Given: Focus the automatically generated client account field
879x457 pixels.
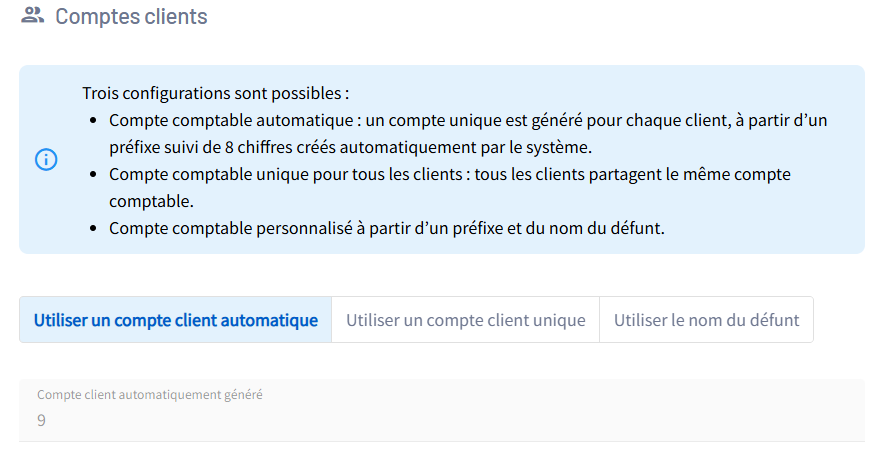Looking at the screenshot, I should [x=441, y=420].
